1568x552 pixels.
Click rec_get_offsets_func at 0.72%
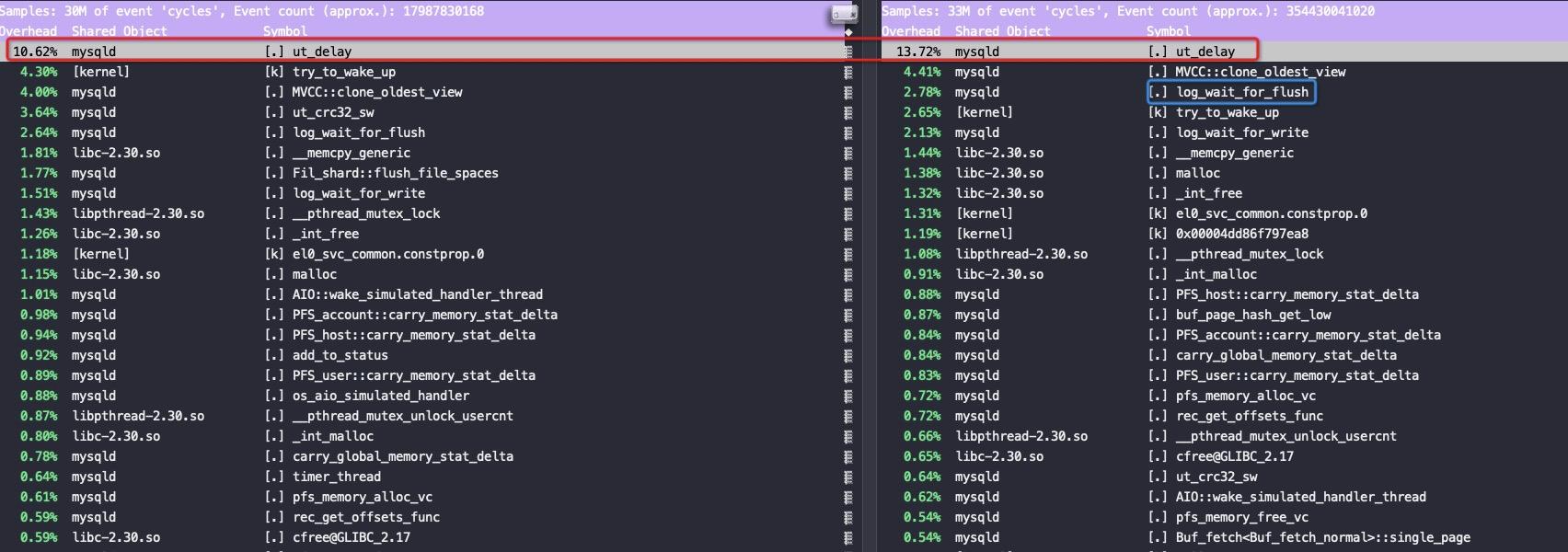click(1250, 416)
